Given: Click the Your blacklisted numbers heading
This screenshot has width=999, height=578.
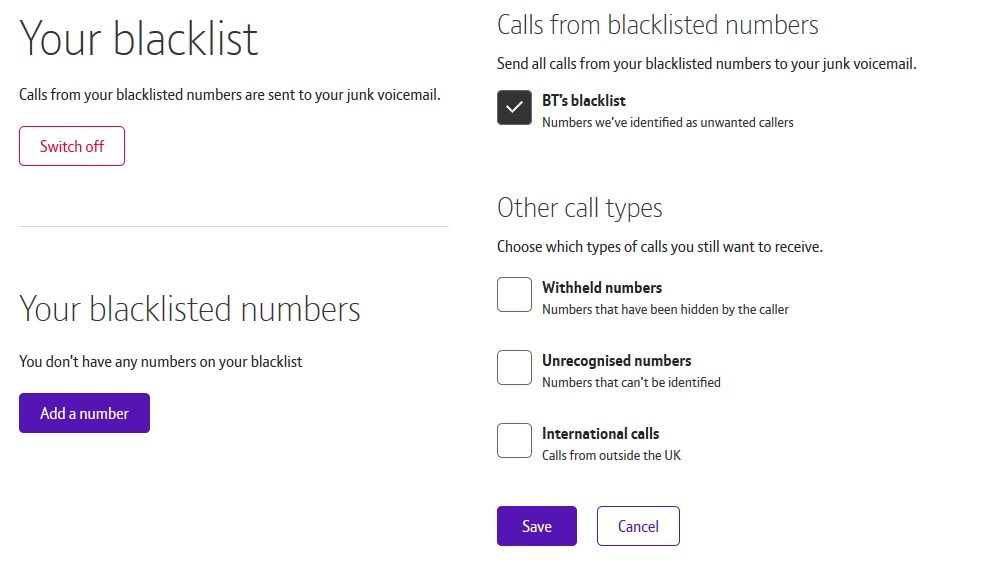Looking at the screenshot, I should tap(190, 310).
